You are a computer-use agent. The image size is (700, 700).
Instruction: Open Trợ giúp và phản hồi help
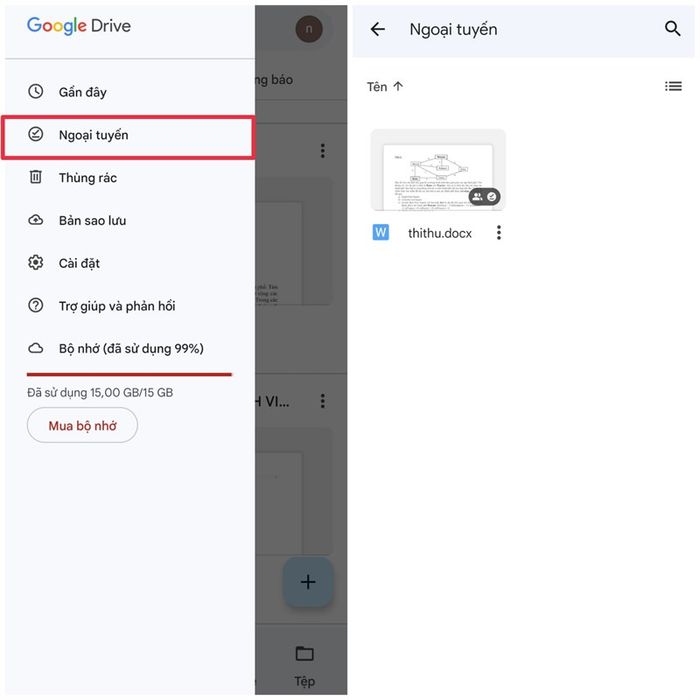click(129, 306)
